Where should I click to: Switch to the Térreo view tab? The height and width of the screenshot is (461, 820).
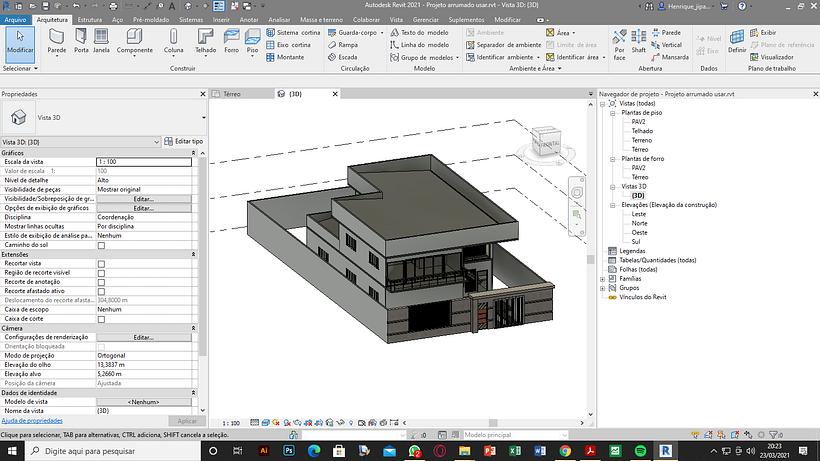pos(231,93)
